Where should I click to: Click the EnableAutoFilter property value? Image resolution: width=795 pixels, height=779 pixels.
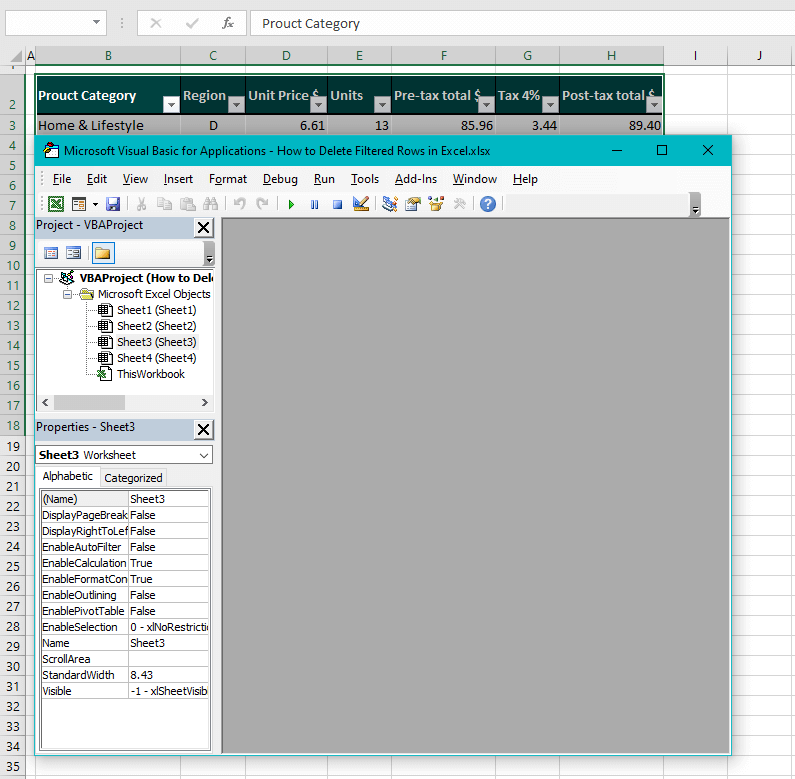click(x=168, y=547)
